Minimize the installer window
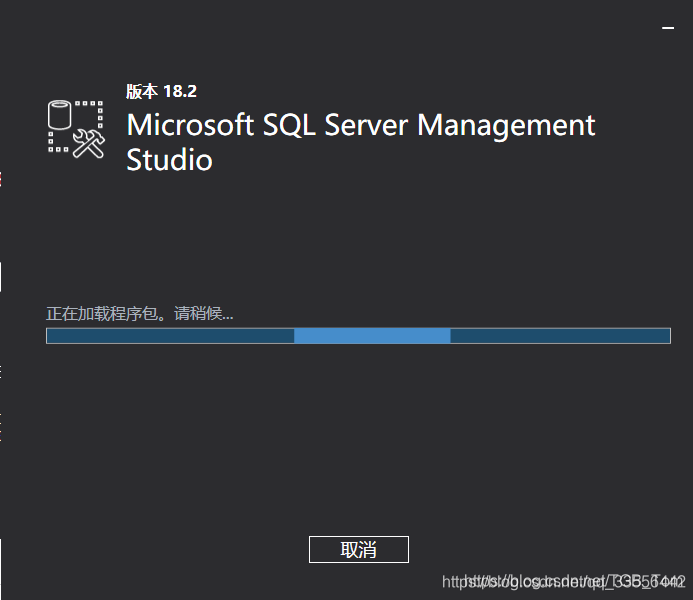Viewport: 693px width, 600px height. tap(668, 28)
